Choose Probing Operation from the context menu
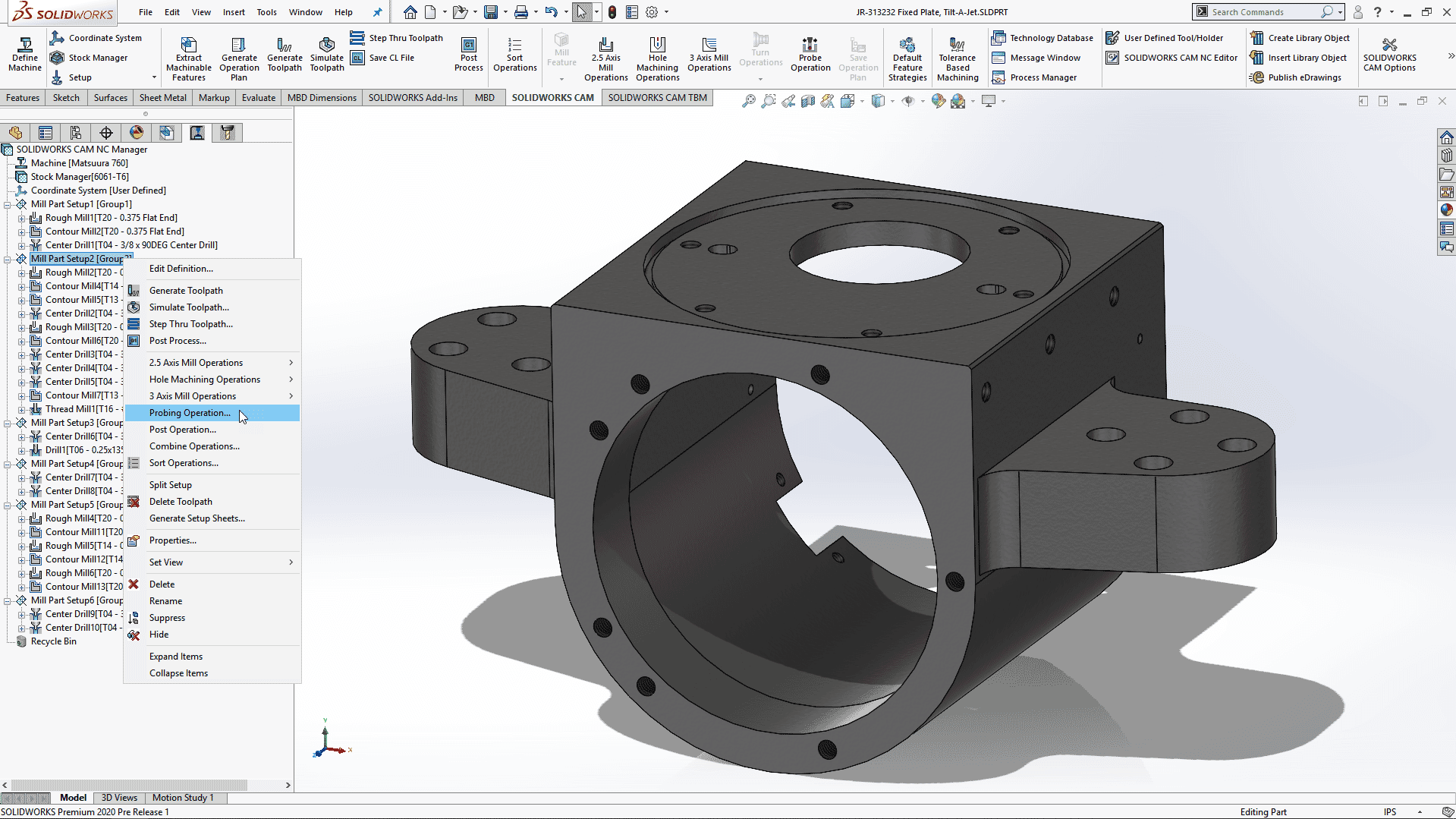 point(190,412)
